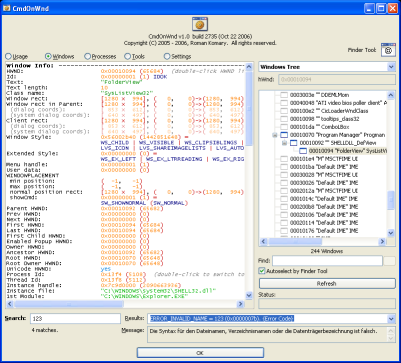Click the 1st Module path Explorer.EXE

point(143,296)
